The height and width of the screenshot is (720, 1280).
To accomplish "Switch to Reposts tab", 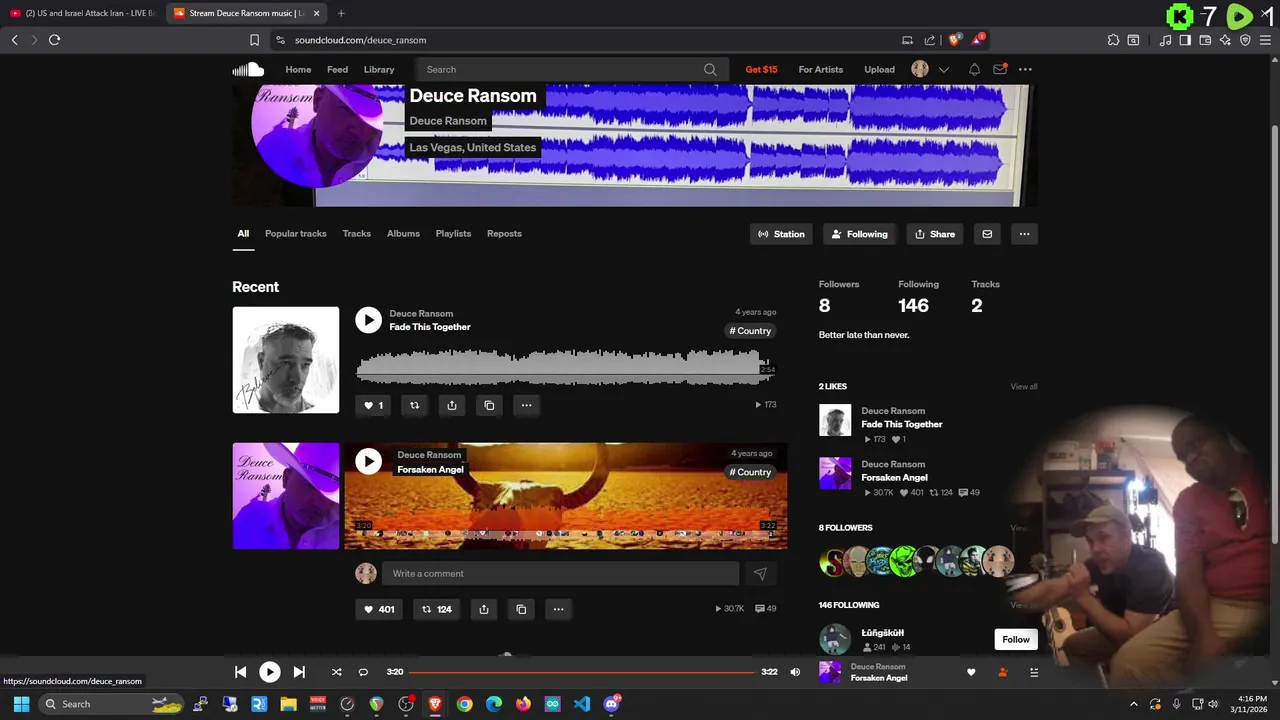I will 504,234.
